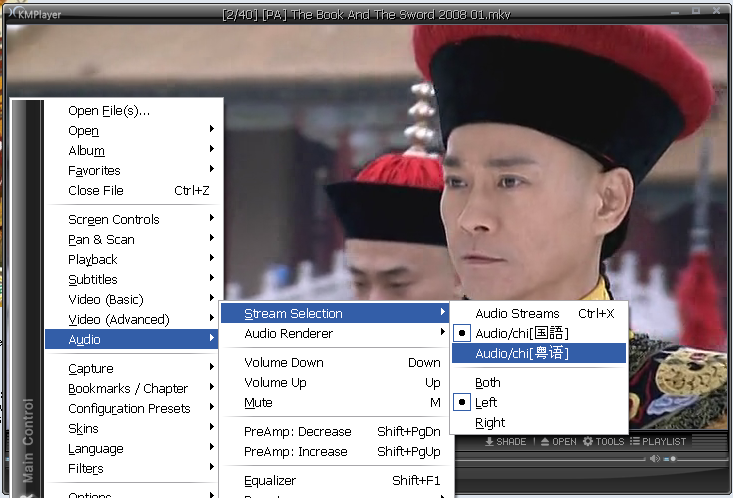The height and width of the screenshot is (498, 733).
Task: Select the Left audio channel option
Action: tap(539, 403)
